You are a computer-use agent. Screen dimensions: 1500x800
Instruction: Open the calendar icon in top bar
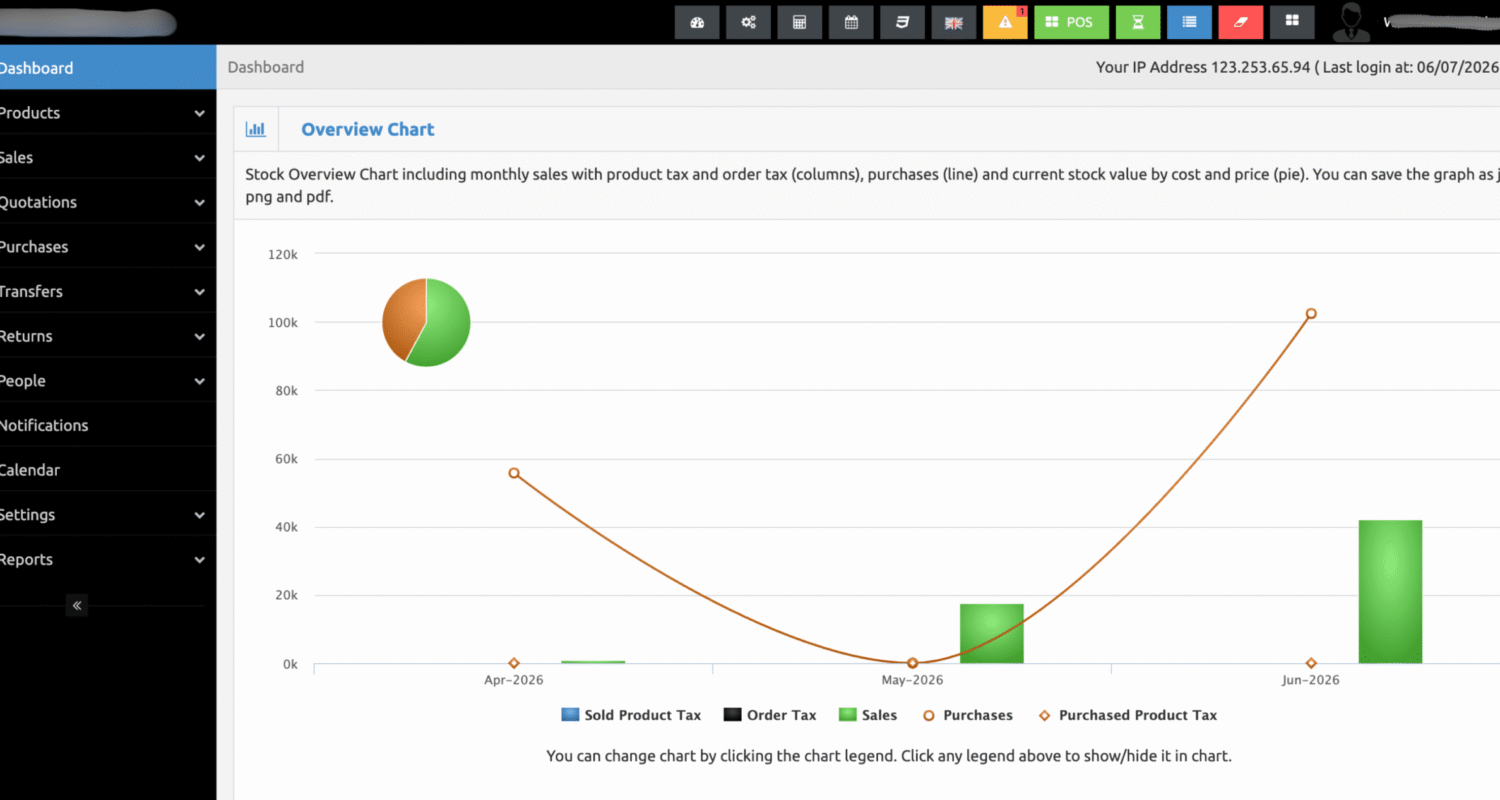pyautogui.click(x=851, y=22)
